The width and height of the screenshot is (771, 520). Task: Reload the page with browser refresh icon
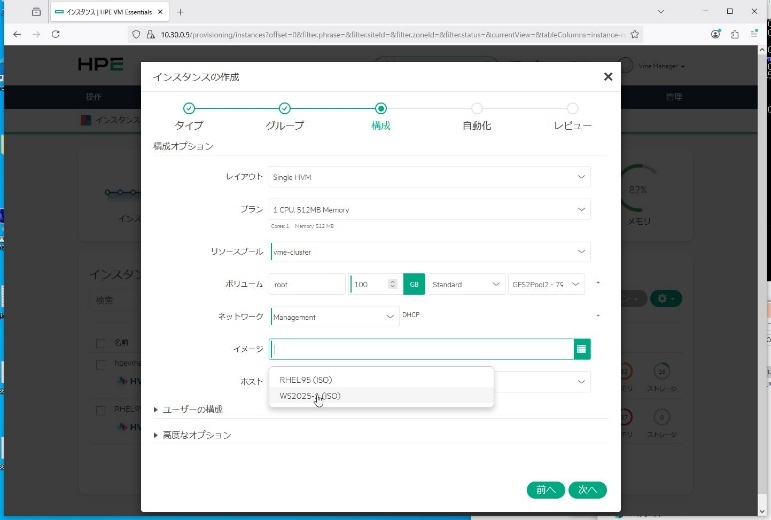pyautogui.click(x=55, y=34)
